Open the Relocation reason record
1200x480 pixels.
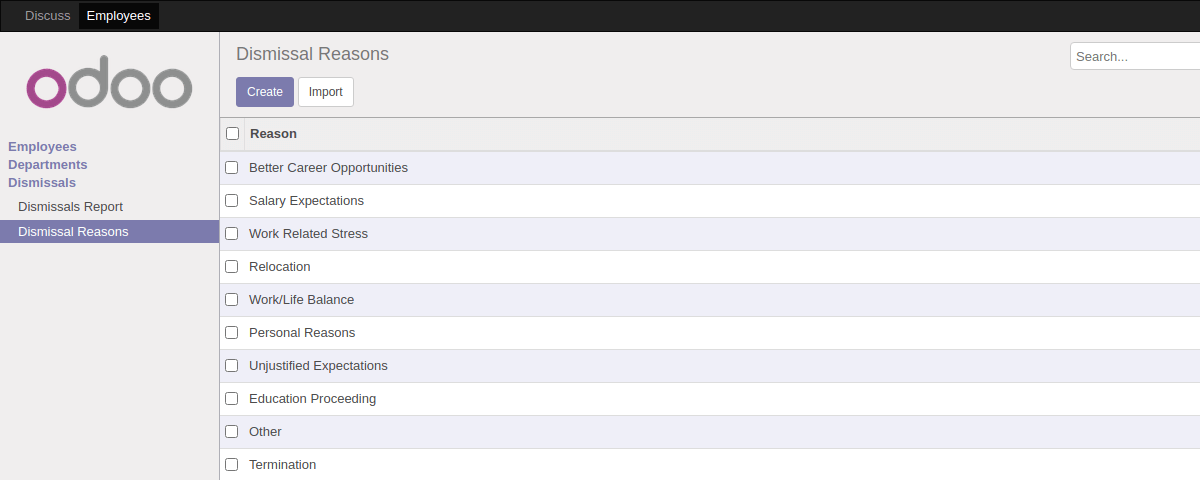[x=280, y=267]
